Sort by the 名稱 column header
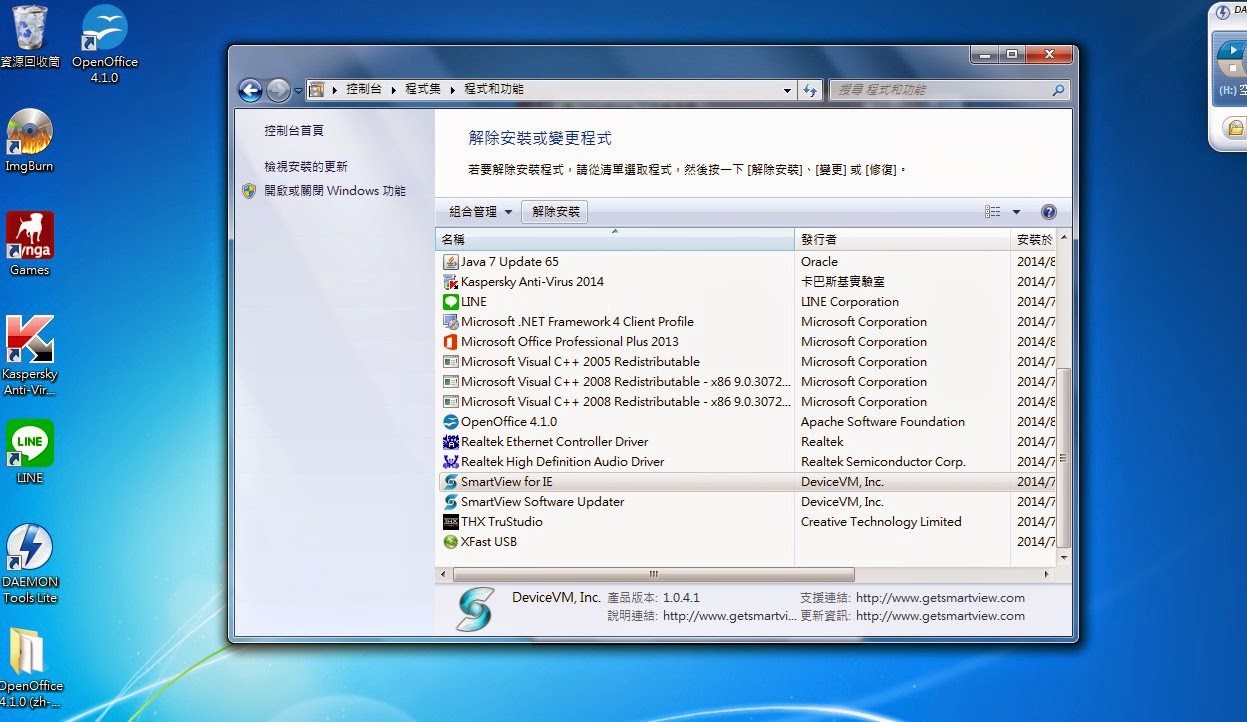 tap(615, 240)
